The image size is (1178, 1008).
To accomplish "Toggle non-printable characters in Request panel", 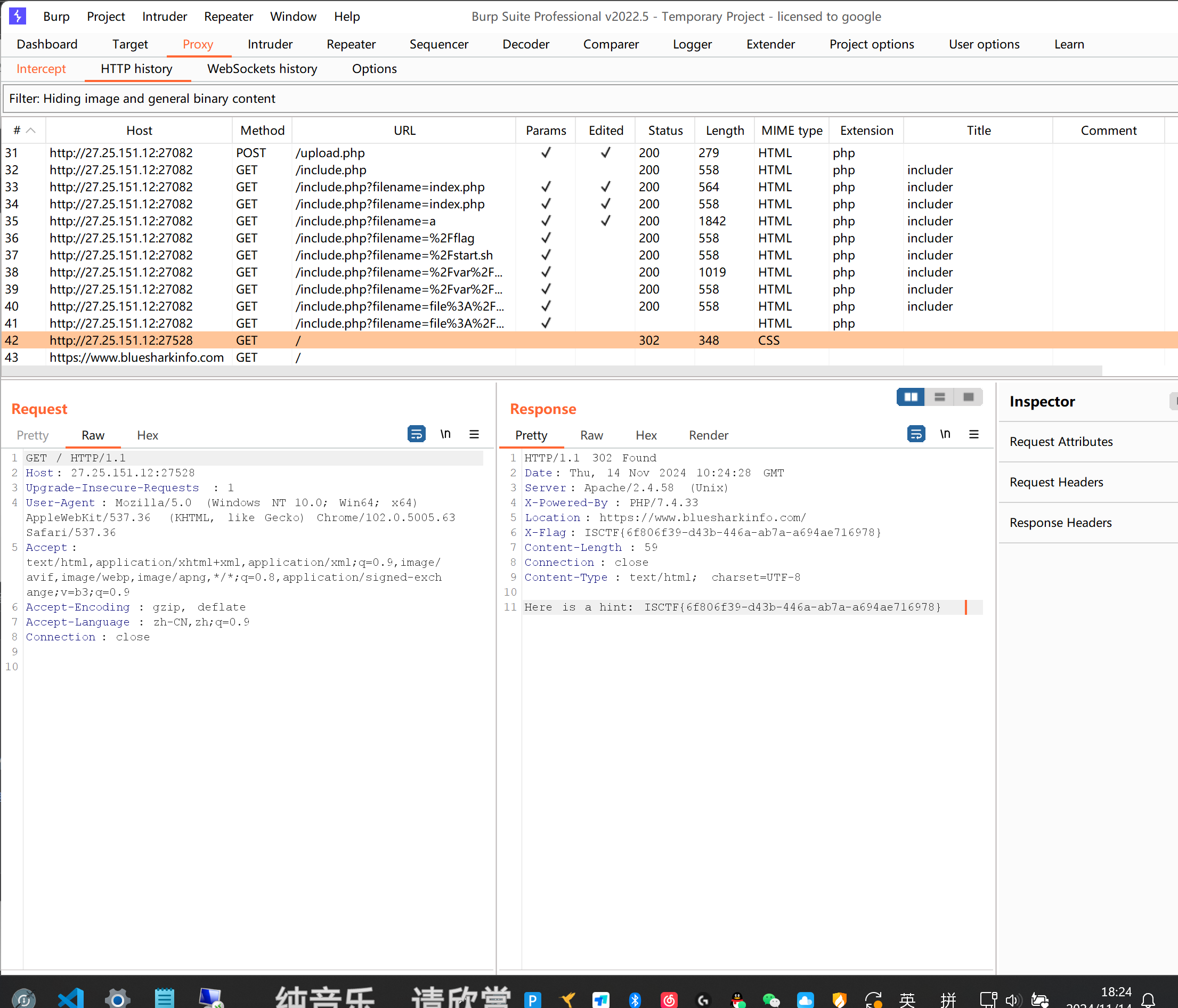I will (445, 434).
